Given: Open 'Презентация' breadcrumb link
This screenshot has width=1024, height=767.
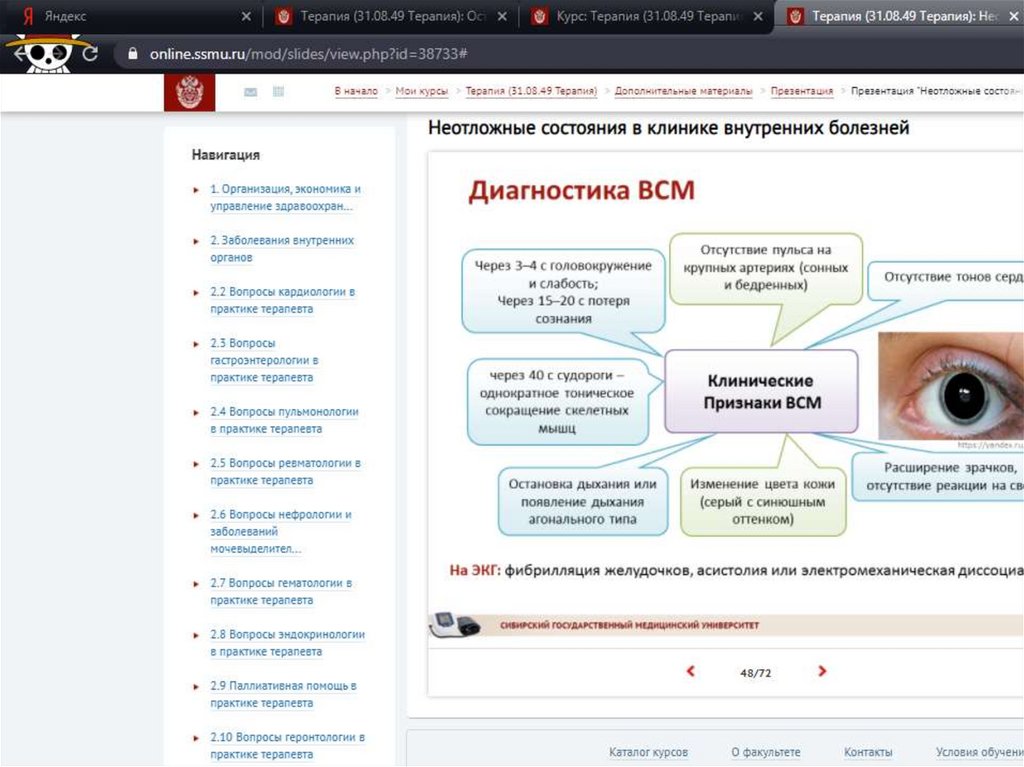Looking at the screenshot, I should click(x=801, y=91).
